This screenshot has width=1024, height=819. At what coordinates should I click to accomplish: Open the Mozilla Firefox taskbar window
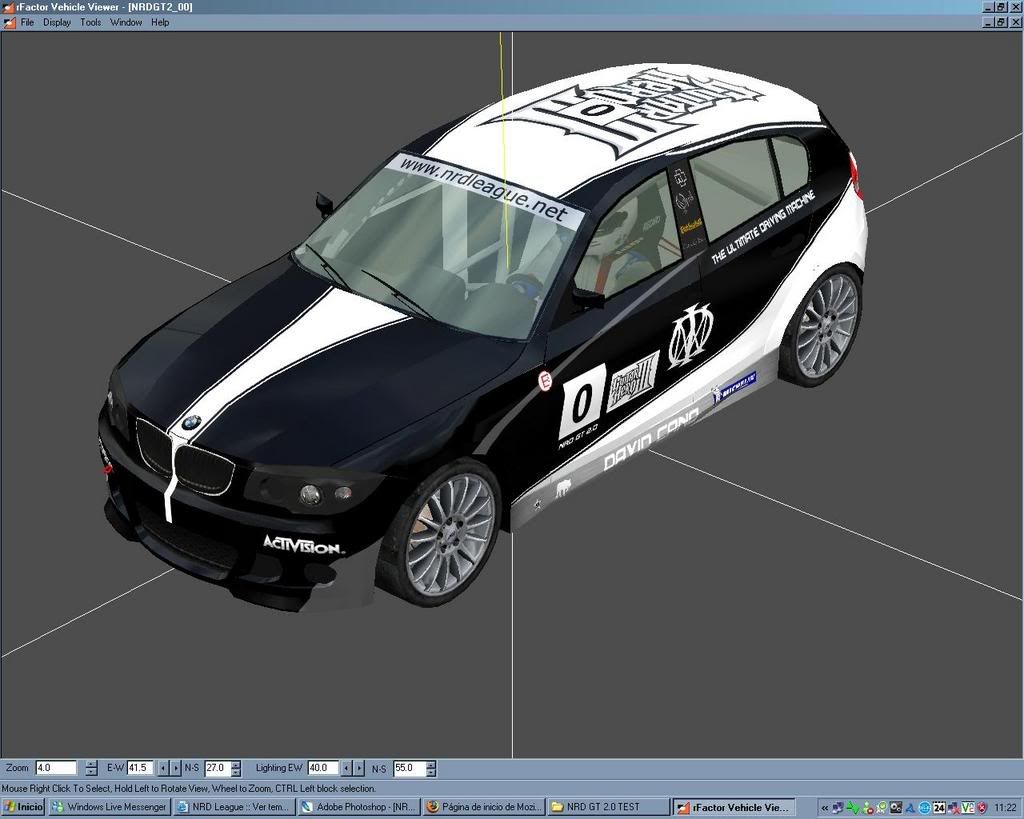pyautogui.click(x=483, y=807)
